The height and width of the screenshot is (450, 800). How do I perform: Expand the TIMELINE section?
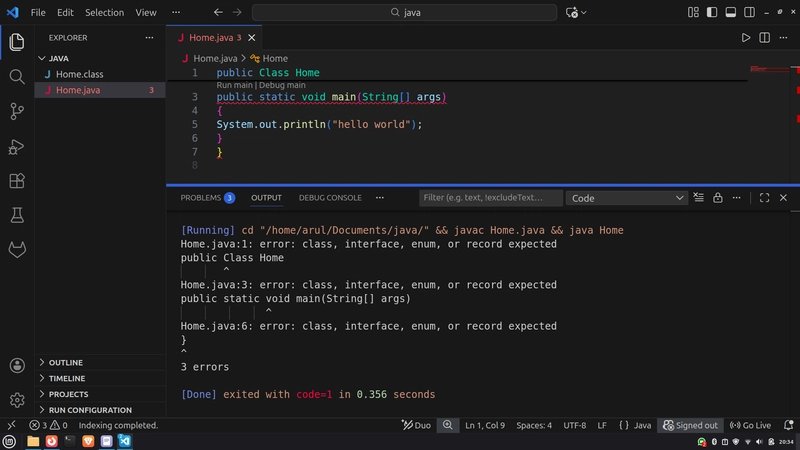pyautogui.click(x=67, y=378)
